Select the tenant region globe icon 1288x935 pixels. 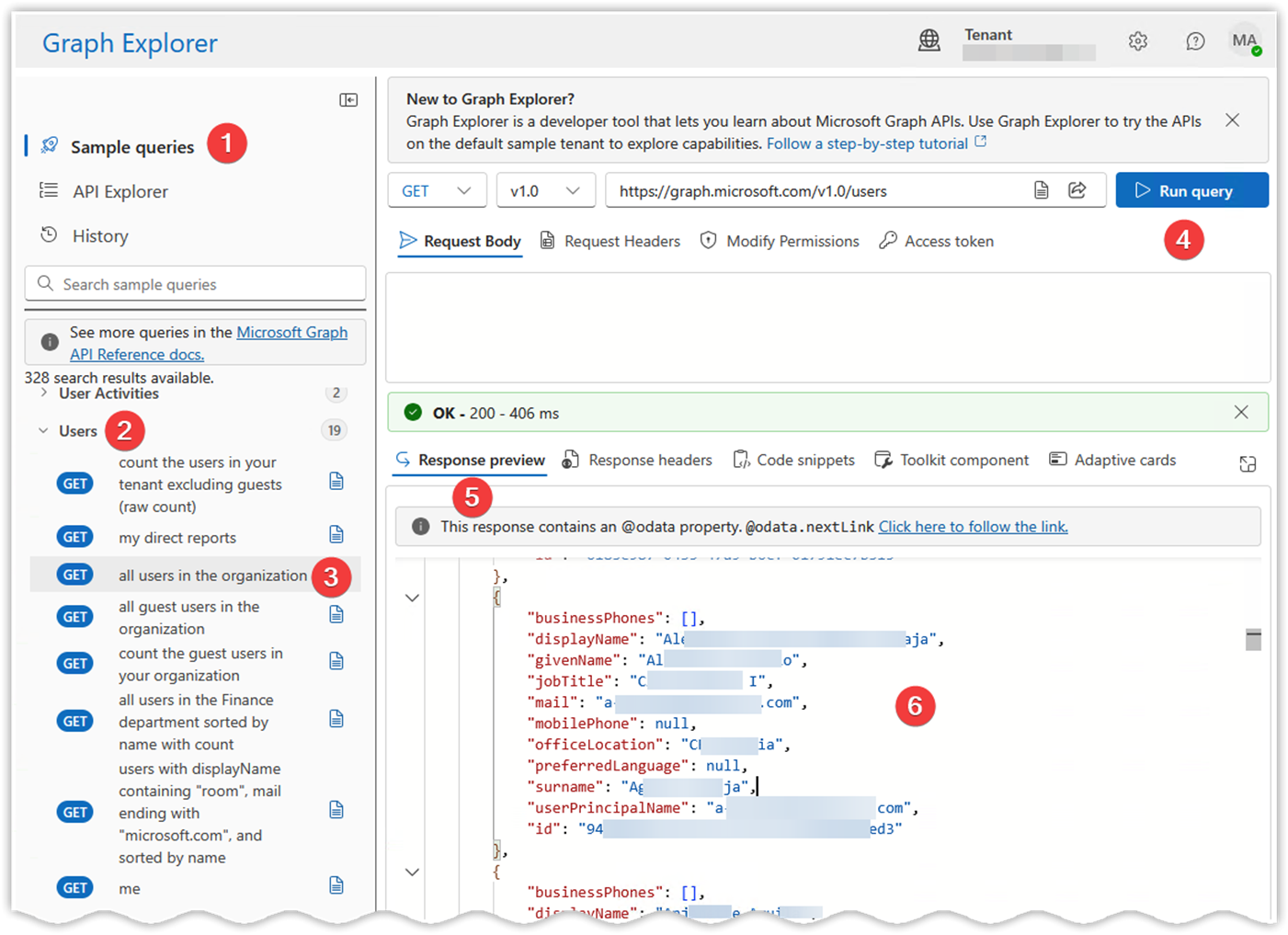(x=929, y=40)
